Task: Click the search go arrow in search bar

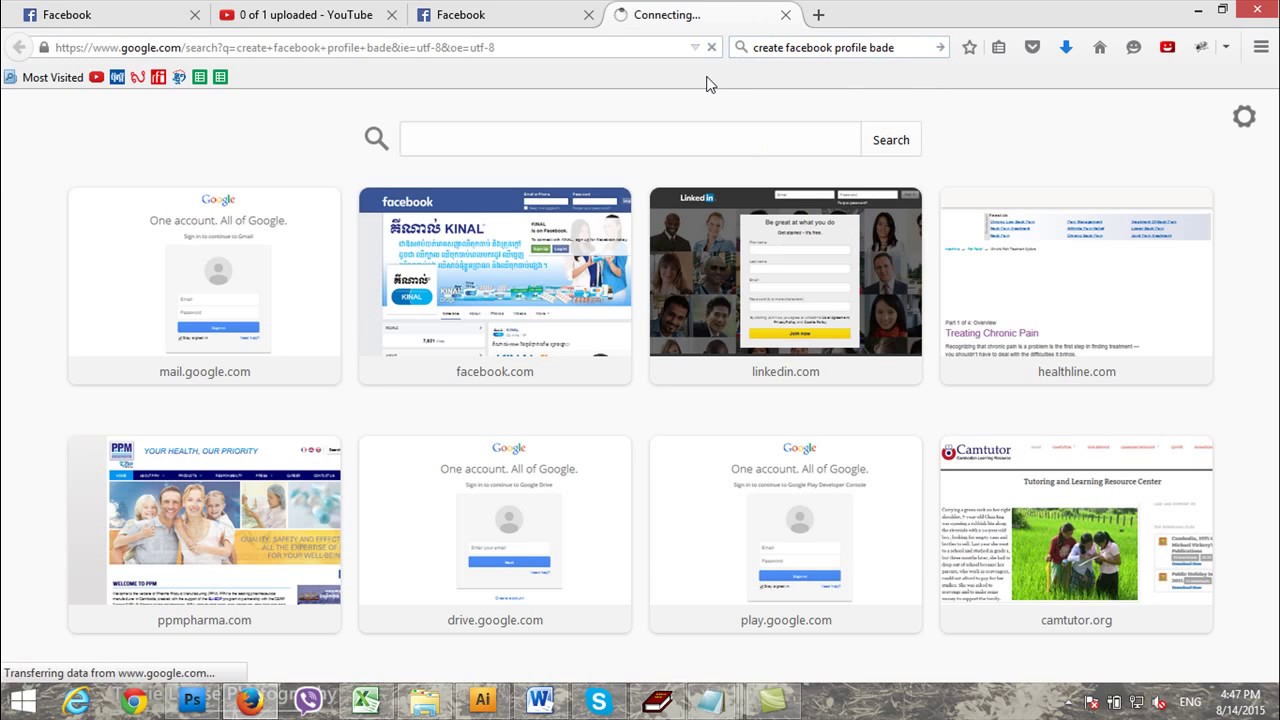Action: [940, 47]
